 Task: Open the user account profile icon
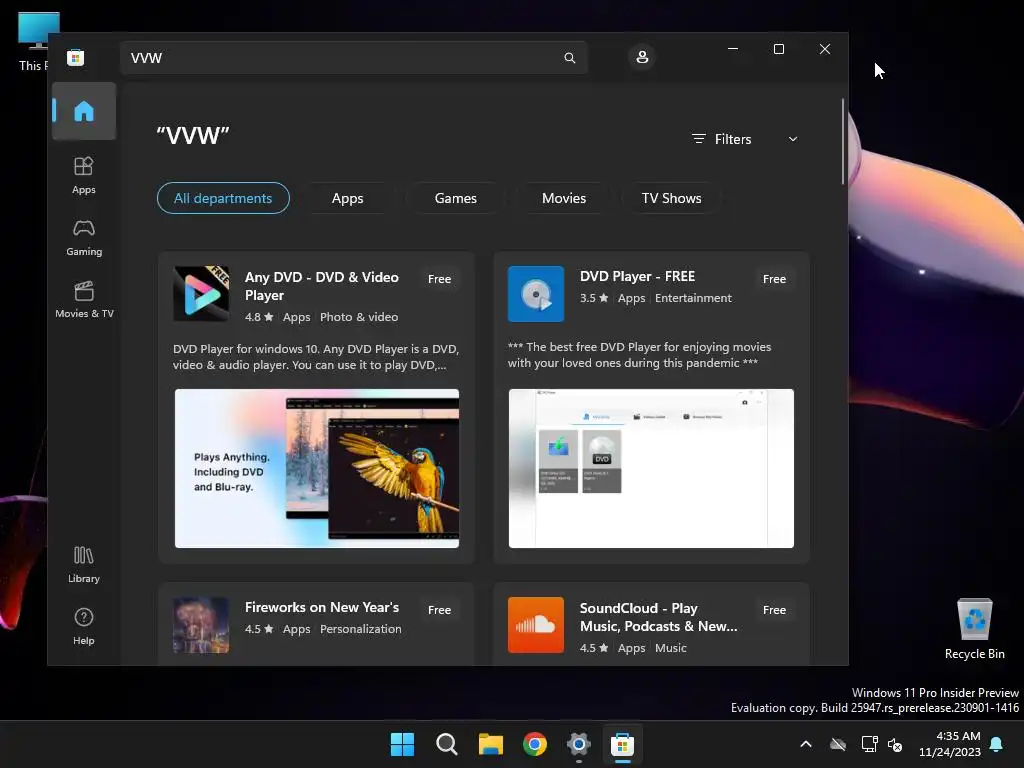pyautogui.click(x=642, y=57)
